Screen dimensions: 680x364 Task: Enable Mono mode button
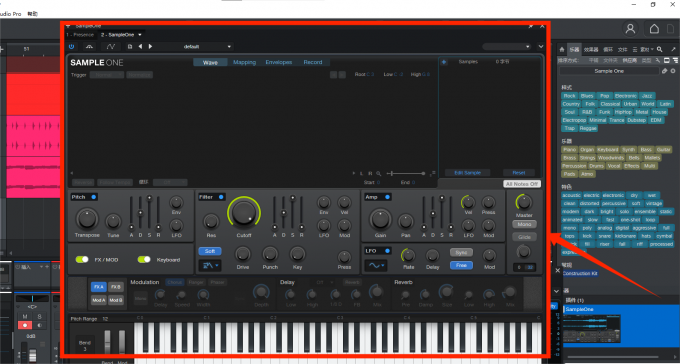click(x=524, y=224)
